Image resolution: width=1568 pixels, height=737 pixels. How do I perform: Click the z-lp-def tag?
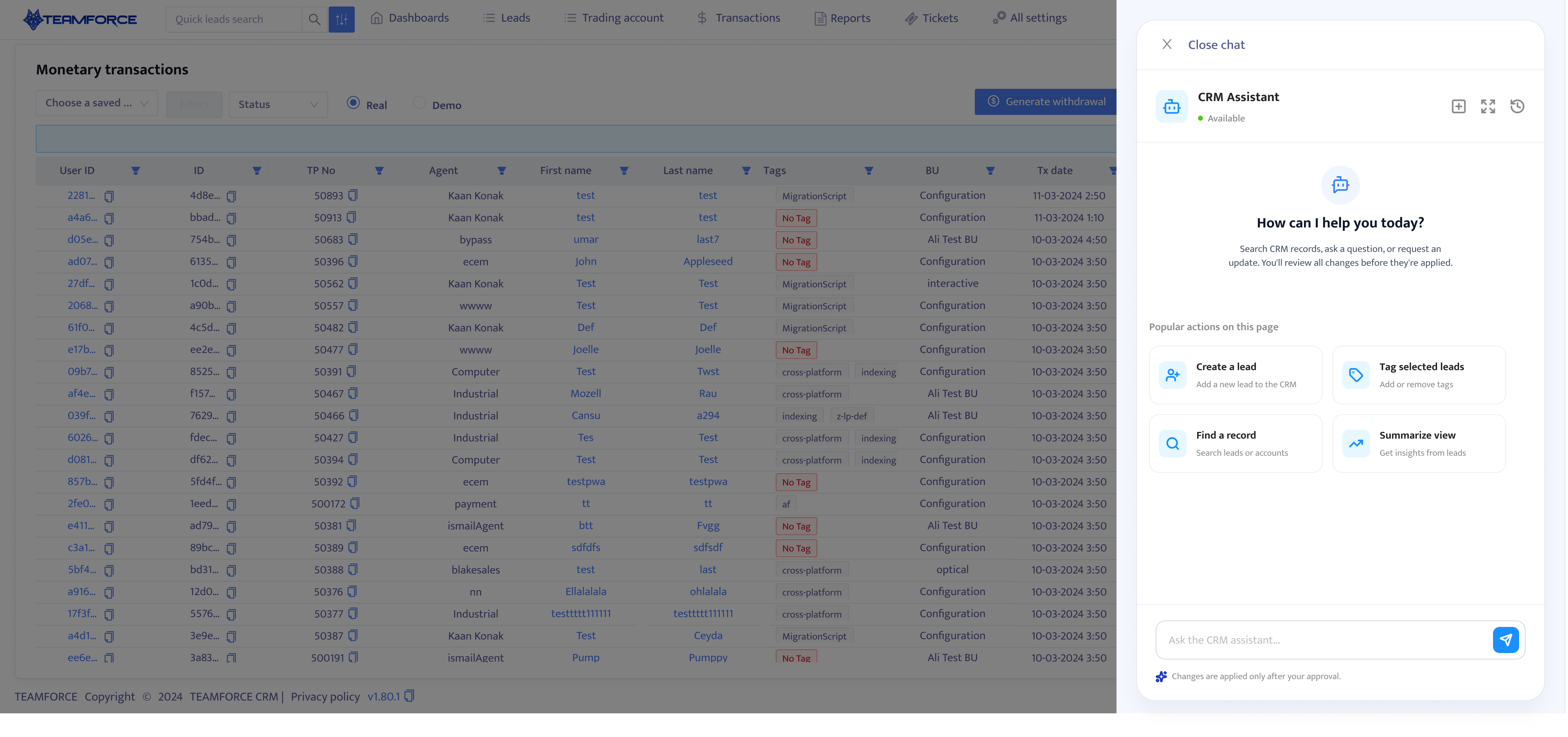(852, 417)
